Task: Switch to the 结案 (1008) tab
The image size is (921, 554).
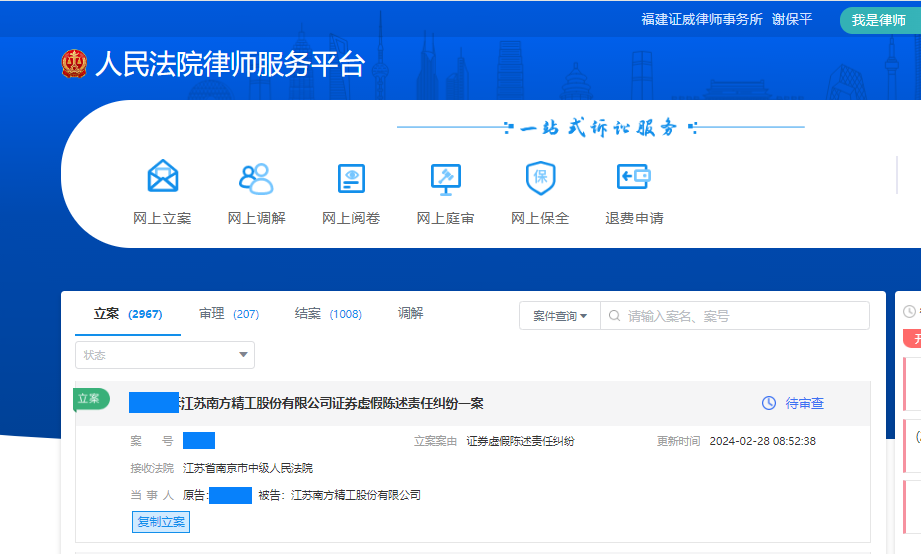Action: [328, 314]
